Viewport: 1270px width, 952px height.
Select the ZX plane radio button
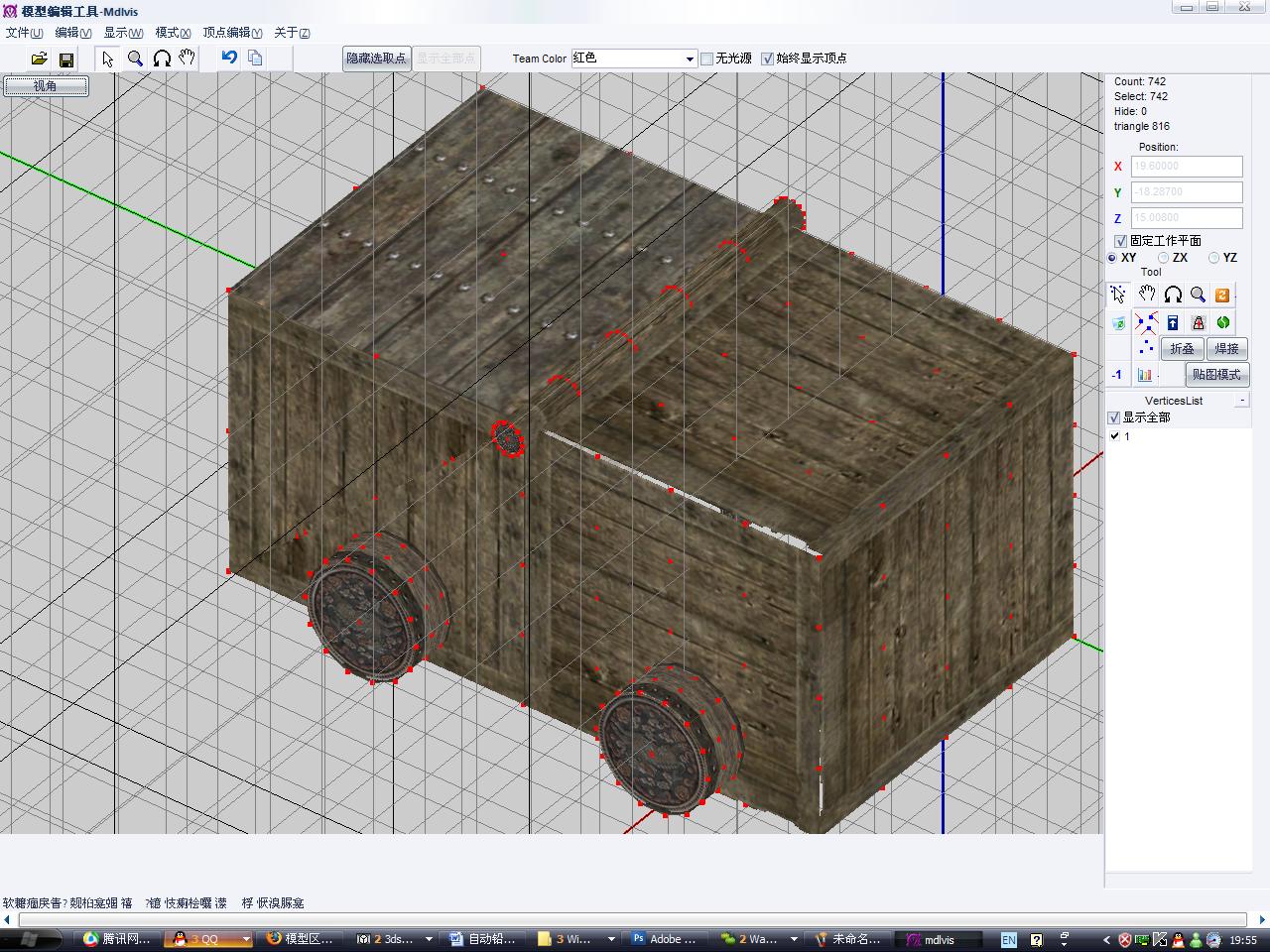coord(1163,258)
